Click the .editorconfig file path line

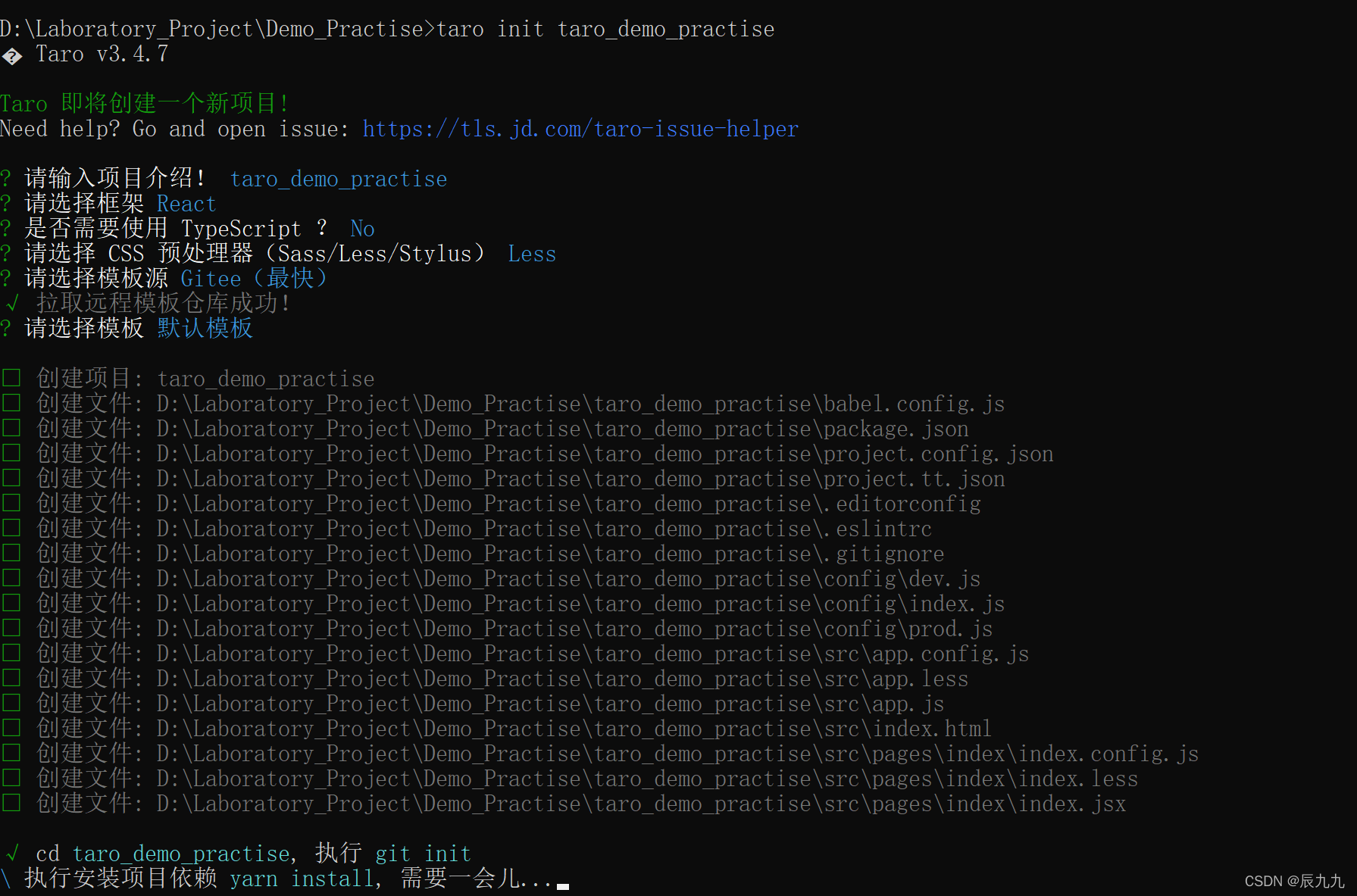(508, 504)
